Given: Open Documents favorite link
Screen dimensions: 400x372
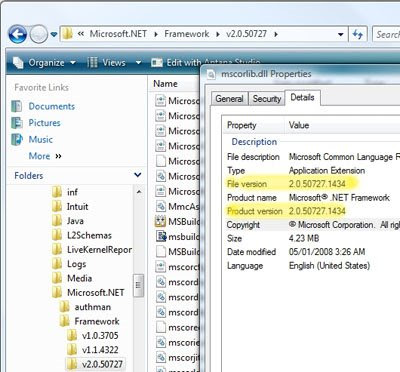Looking at the screenshot, I should pyautogui.click(x=52, y=106).
